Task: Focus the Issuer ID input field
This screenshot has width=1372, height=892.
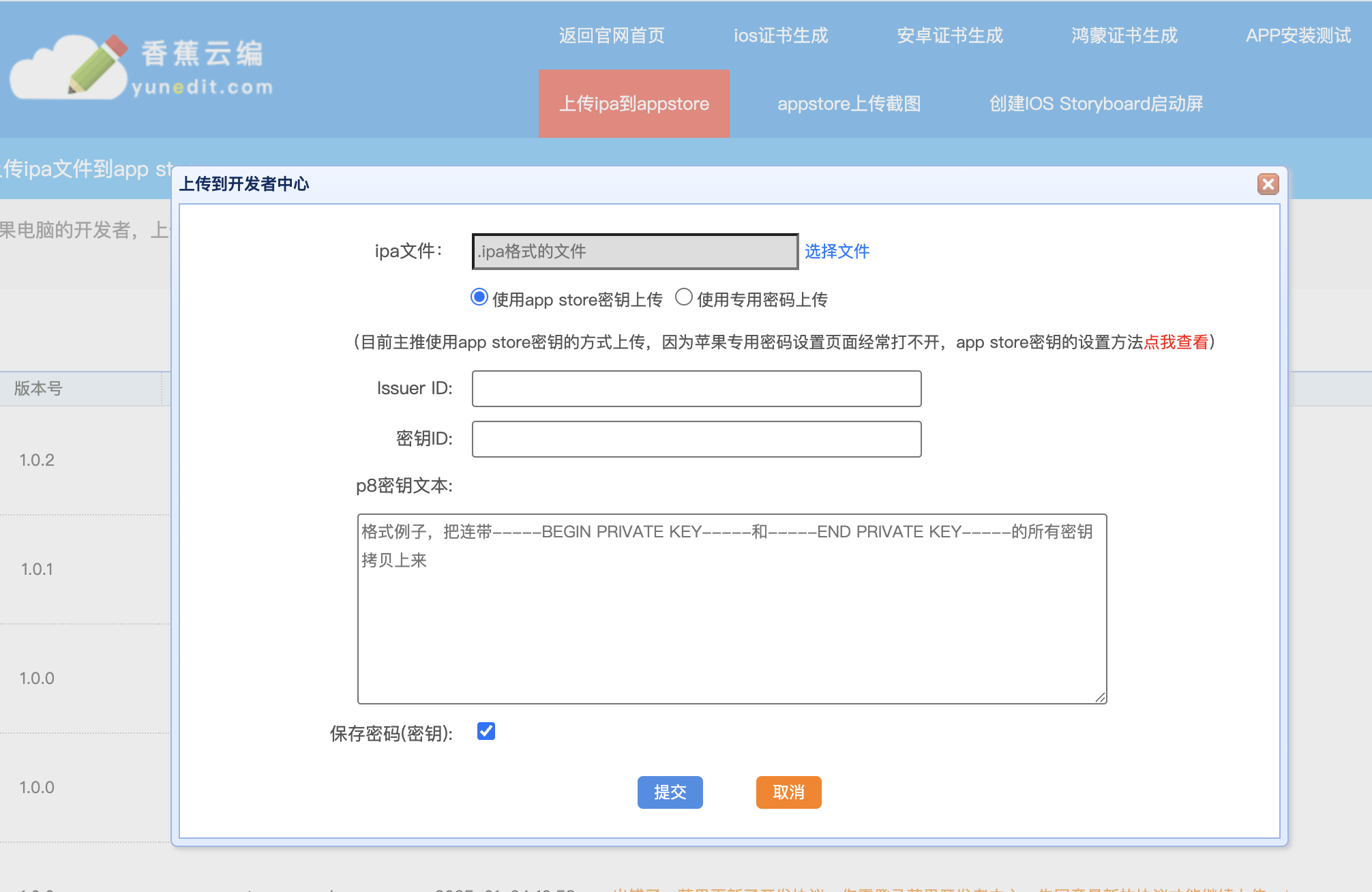Action: click(696, 389)
